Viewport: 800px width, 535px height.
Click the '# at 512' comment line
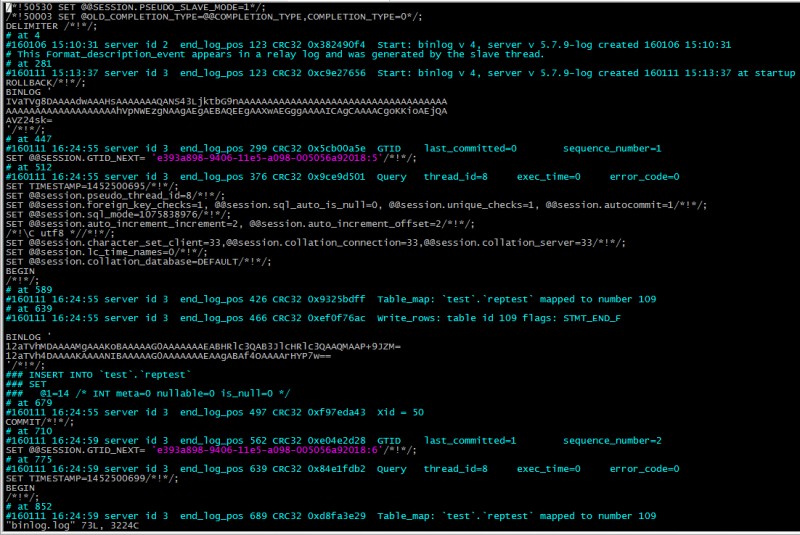coord(29,167)
